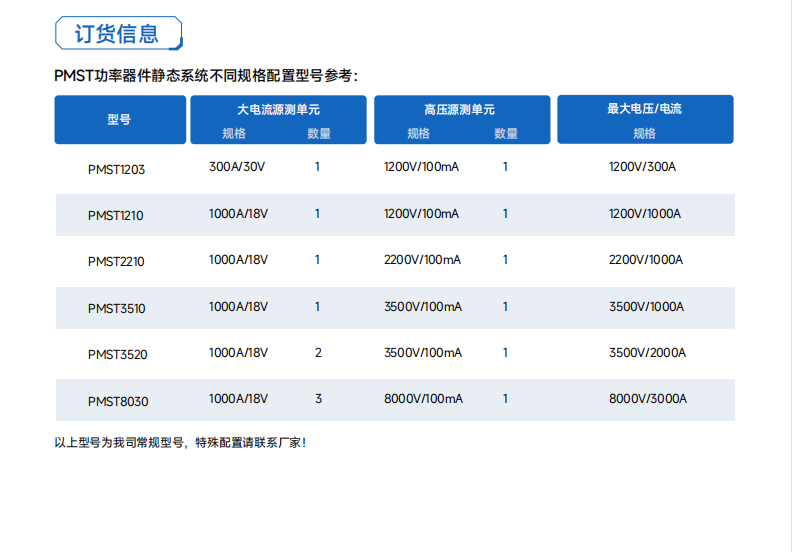Click 1200V/100mA in the PMST1203 row
The width and height of the screenshot is (792, 552).
pyautogui.click(x=421, y=167)
